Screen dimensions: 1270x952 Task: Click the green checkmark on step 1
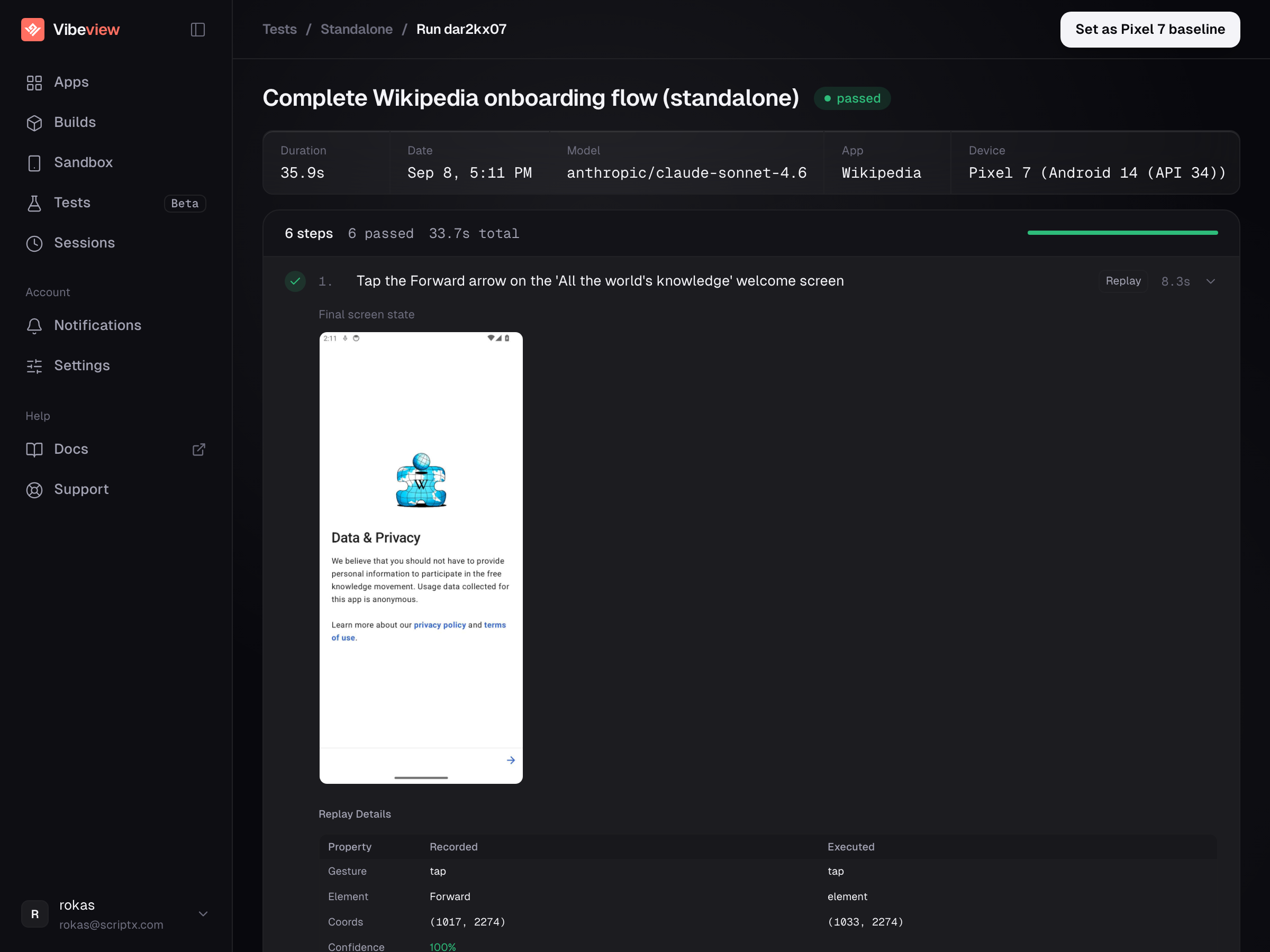[x=295, y=281]
